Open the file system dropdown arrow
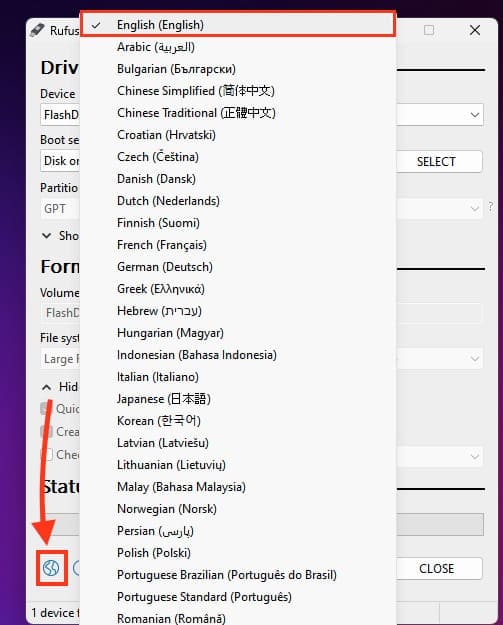 coord(474,358)
